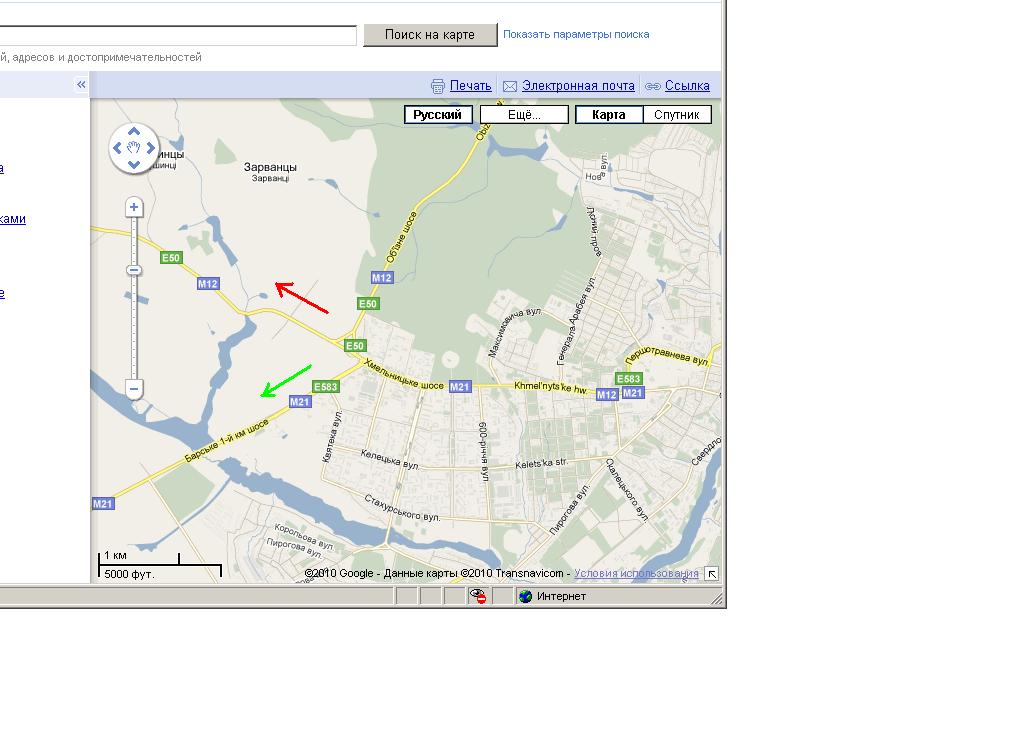Zoom in using the plus button
The image size is (1022, 738).
134,207
